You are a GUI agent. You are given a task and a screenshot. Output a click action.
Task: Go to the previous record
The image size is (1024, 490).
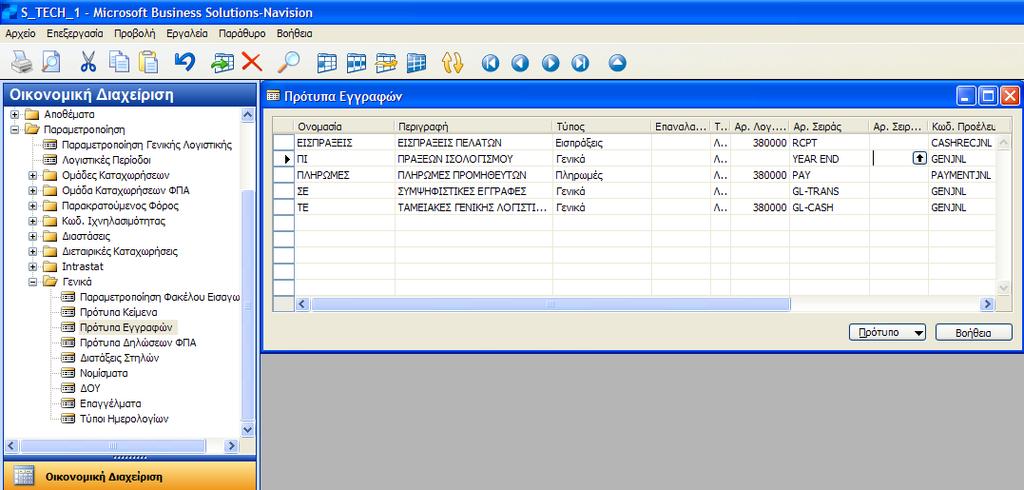coord(520,63)
